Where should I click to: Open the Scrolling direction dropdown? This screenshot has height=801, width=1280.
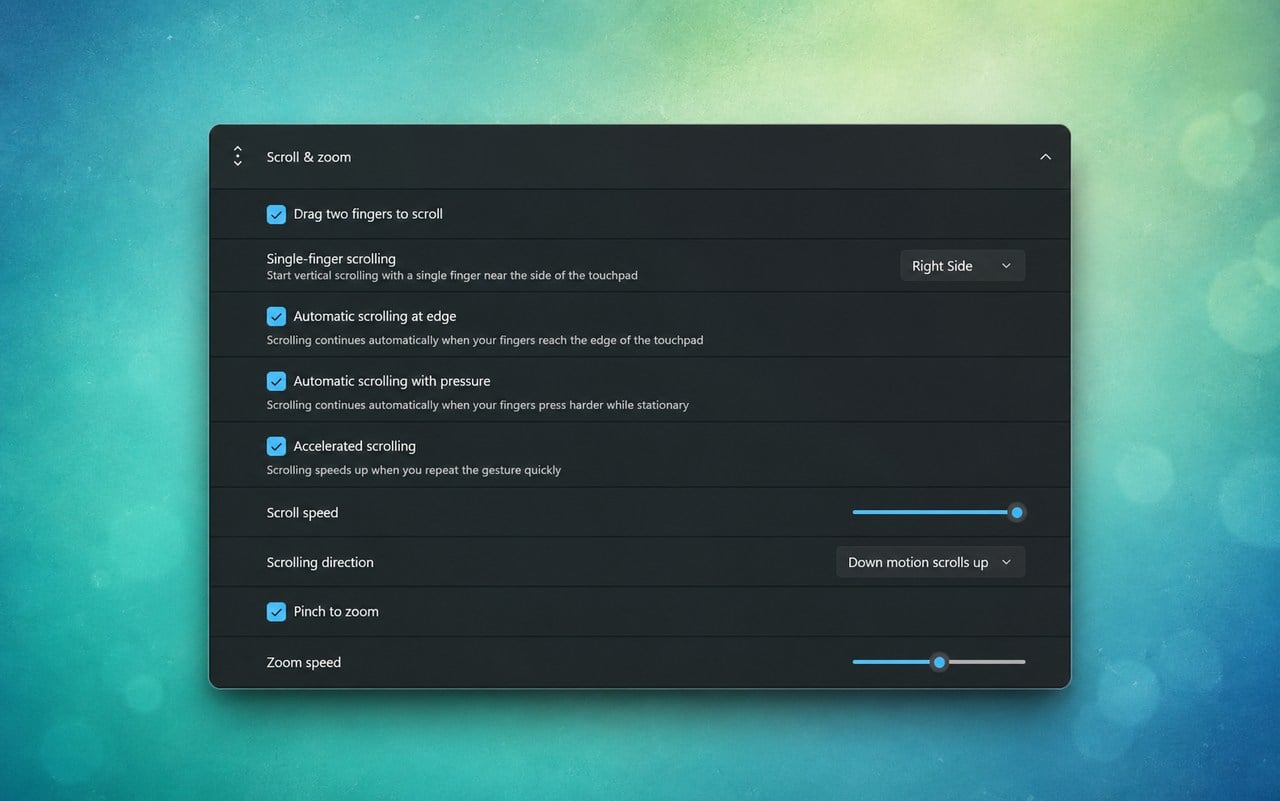point(930,562)
